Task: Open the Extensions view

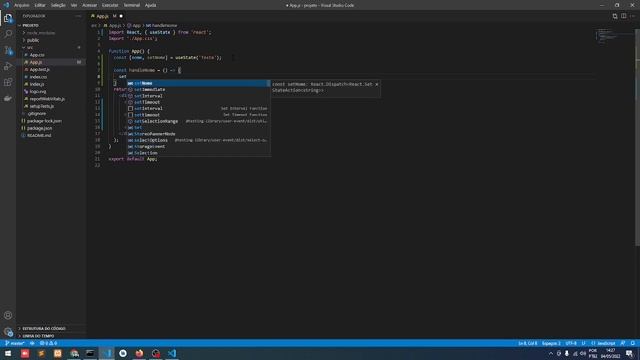Action: point(8,82)
